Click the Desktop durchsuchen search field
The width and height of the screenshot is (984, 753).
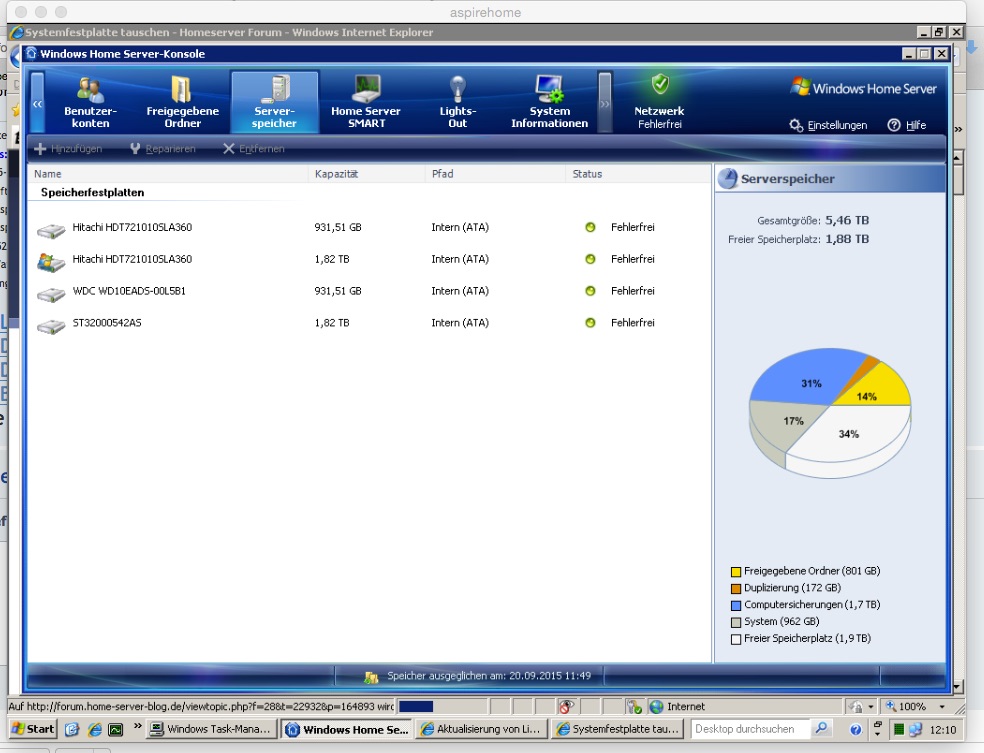click(749, 729)
